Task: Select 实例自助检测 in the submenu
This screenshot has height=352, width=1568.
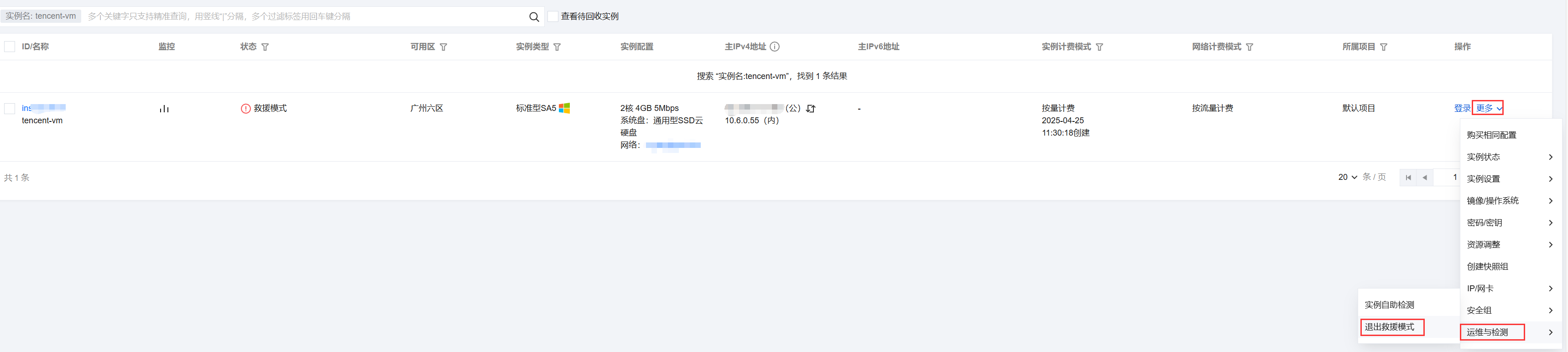Action: (1408, 305)
